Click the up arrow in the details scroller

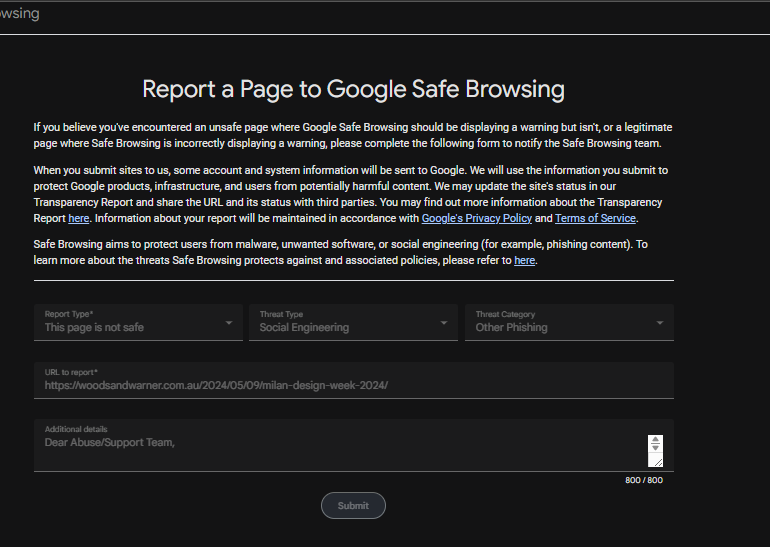[655, 439]
